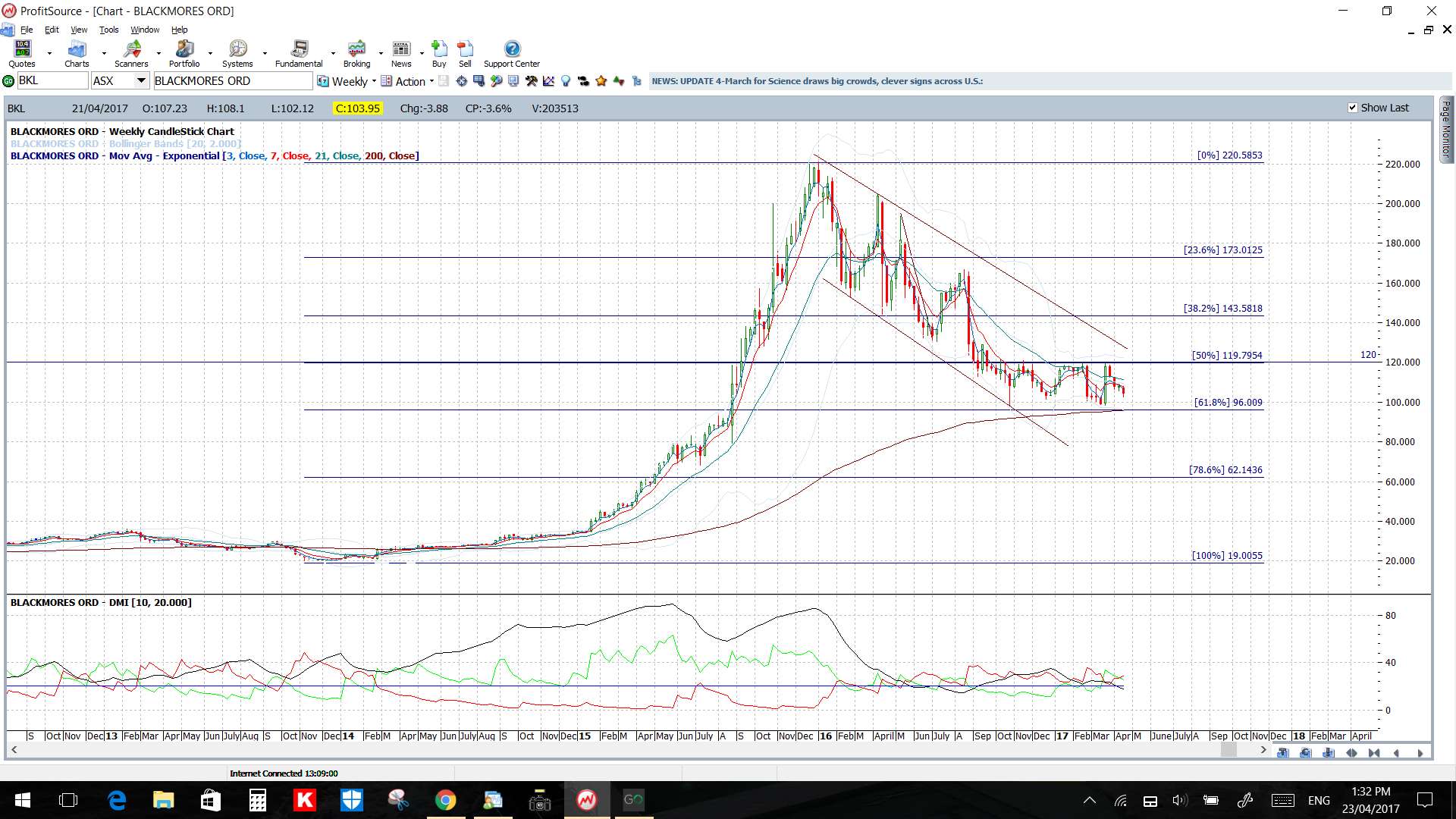Click the BKL symbol input field

(52, 81)
